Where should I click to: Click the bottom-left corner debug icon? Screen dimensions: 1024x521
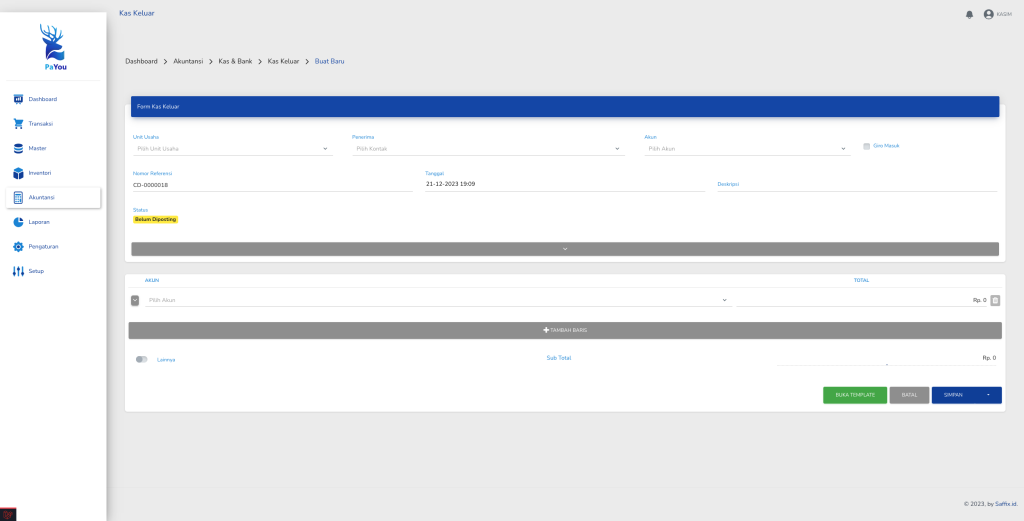click(8, 514)
